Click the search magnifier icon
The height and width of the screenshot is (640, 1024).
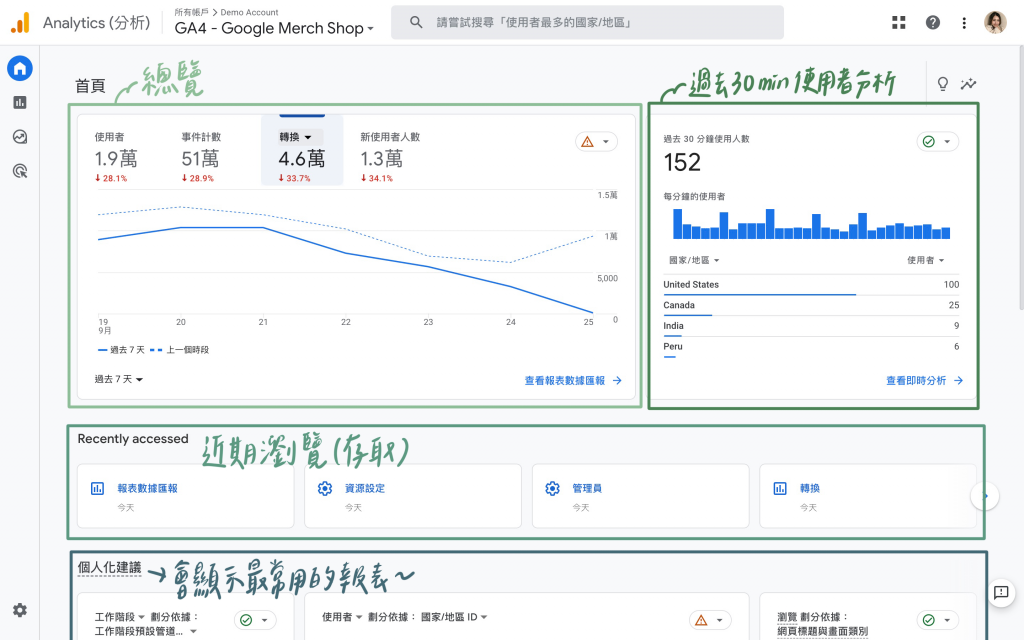[x=416, y=22]
